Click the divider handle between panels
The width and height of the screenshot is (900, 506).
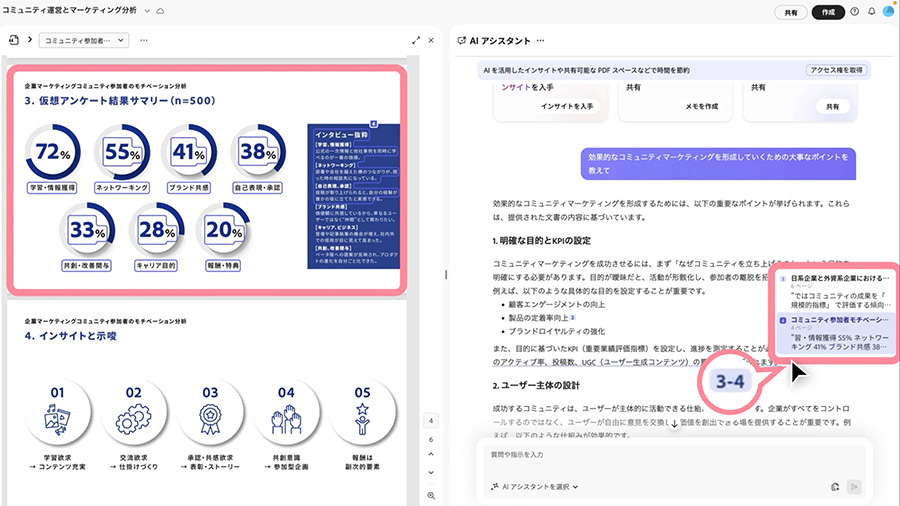coord(445,275)
